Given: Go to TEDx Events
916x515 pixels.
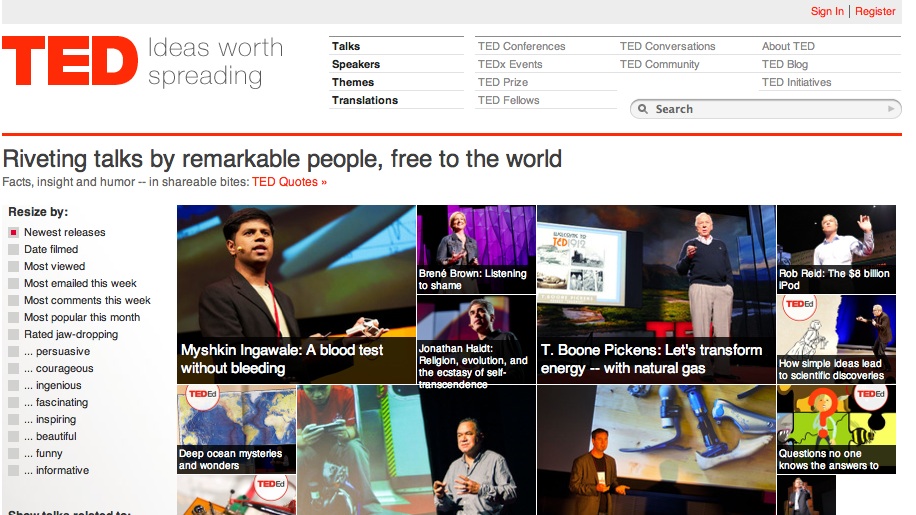Looking at the screenshot, I should 509,64.
